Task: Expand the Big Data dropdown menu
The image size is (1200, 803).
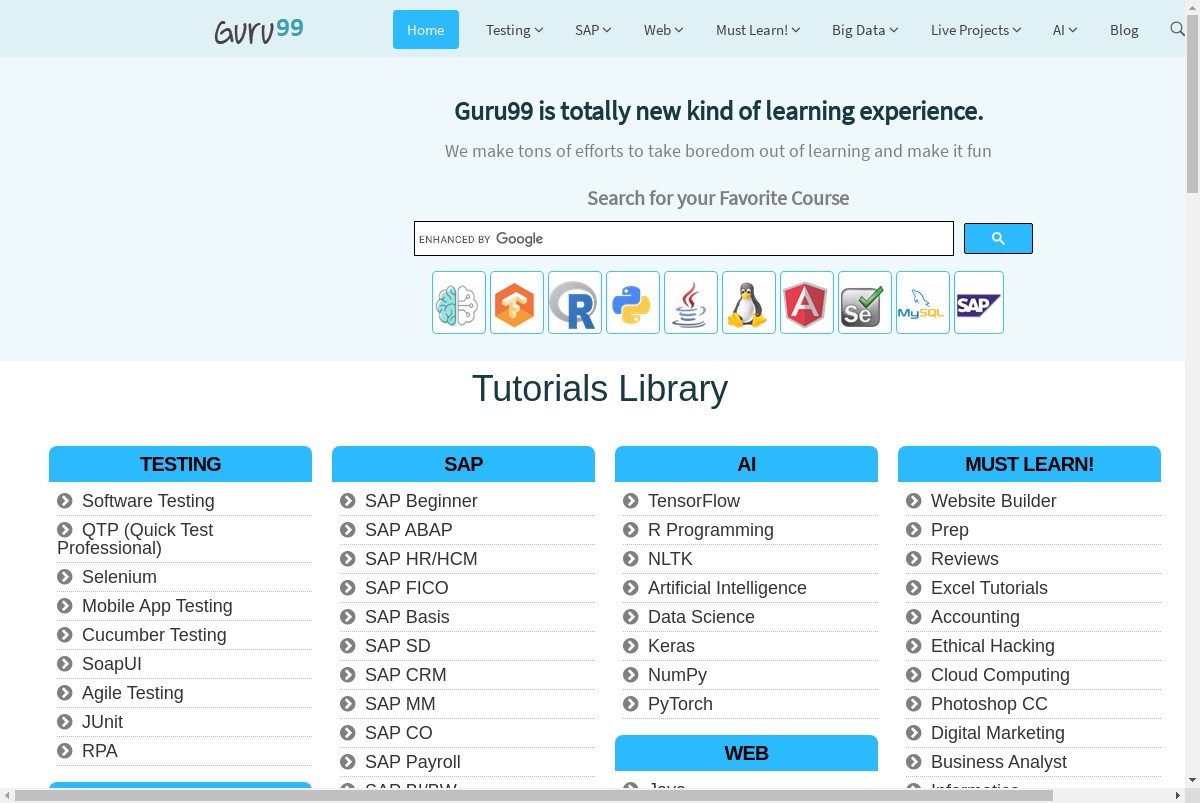Action: (x=865, y=30)
